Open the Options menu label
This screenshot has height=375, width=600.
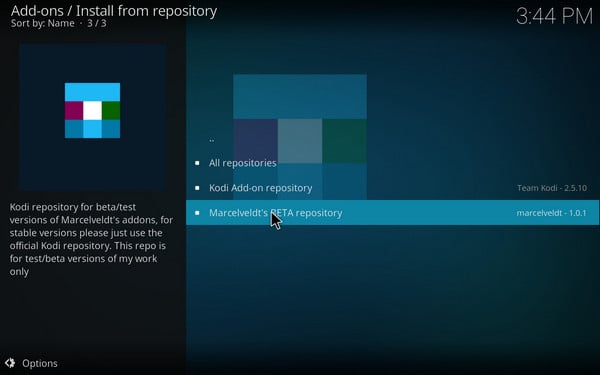pos(40,363)
